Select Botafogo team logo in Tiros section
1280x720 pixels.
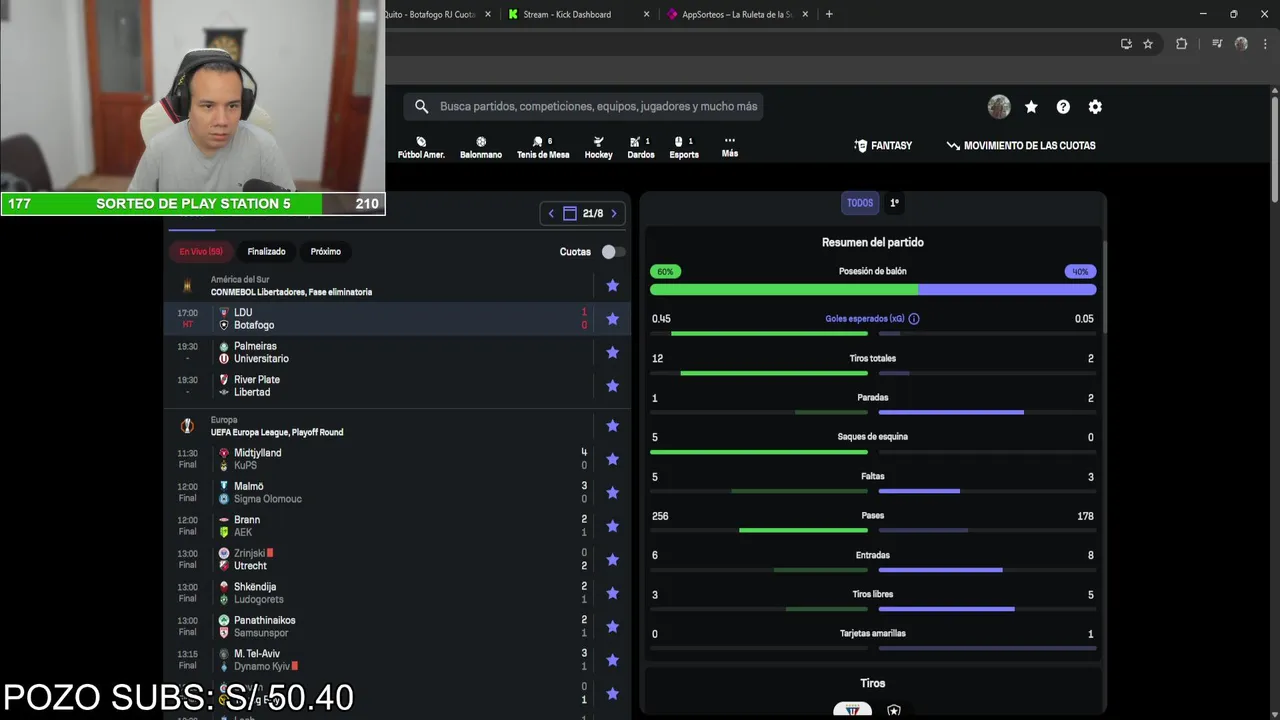click(x=894, y=710)
